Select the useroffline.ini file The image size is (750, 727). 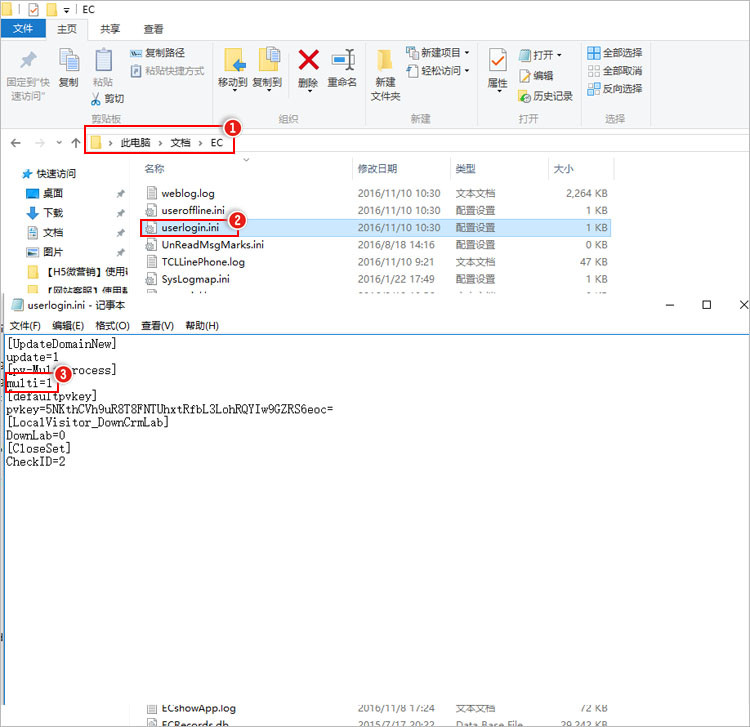(x=193, y=210)
